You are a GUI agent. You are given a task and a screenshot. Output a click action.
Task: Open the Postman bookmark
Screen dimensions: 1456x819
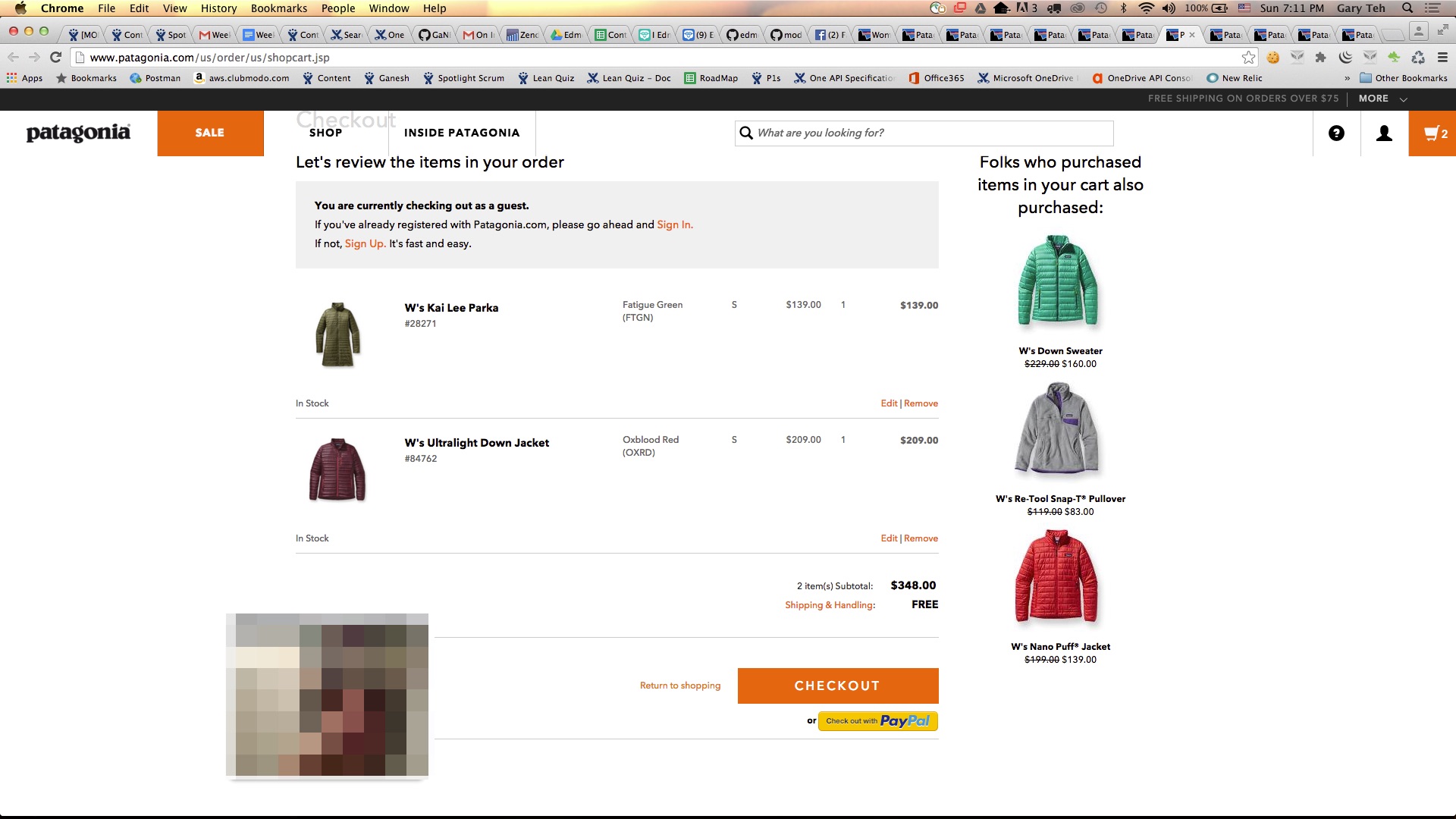155,78
